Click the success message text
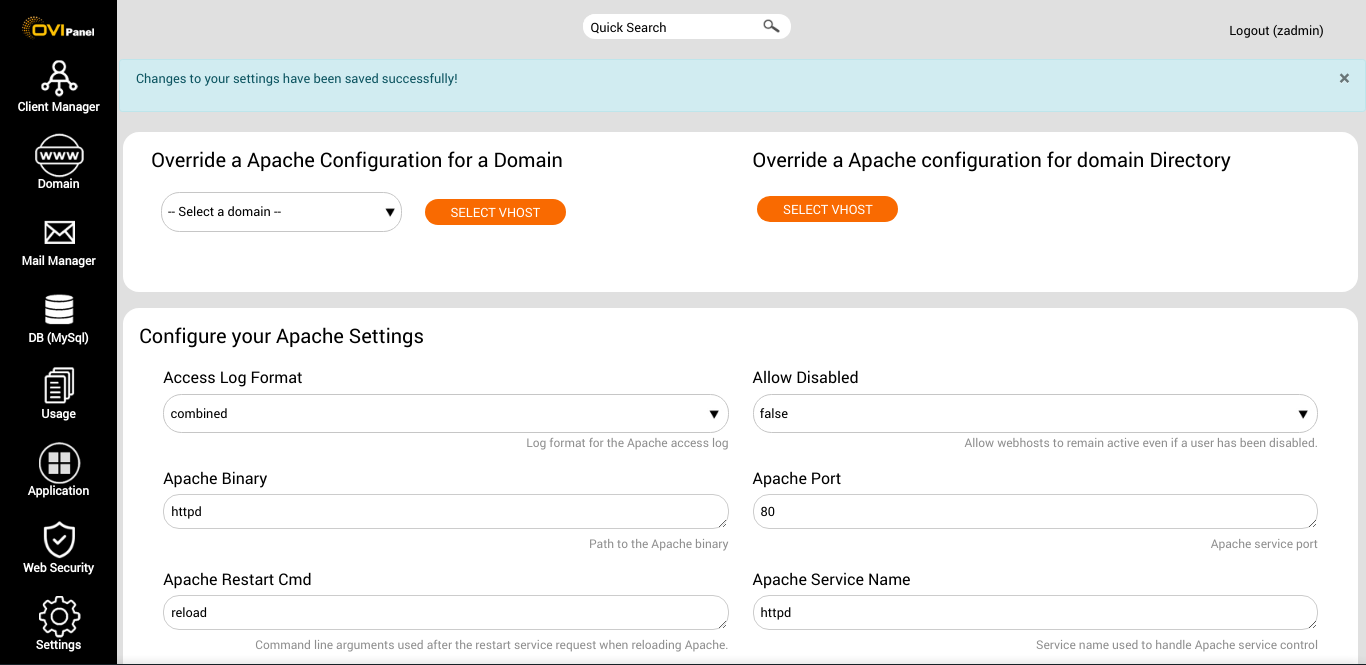This screenshot has width=1366, height=665. (x=297, y=78)
